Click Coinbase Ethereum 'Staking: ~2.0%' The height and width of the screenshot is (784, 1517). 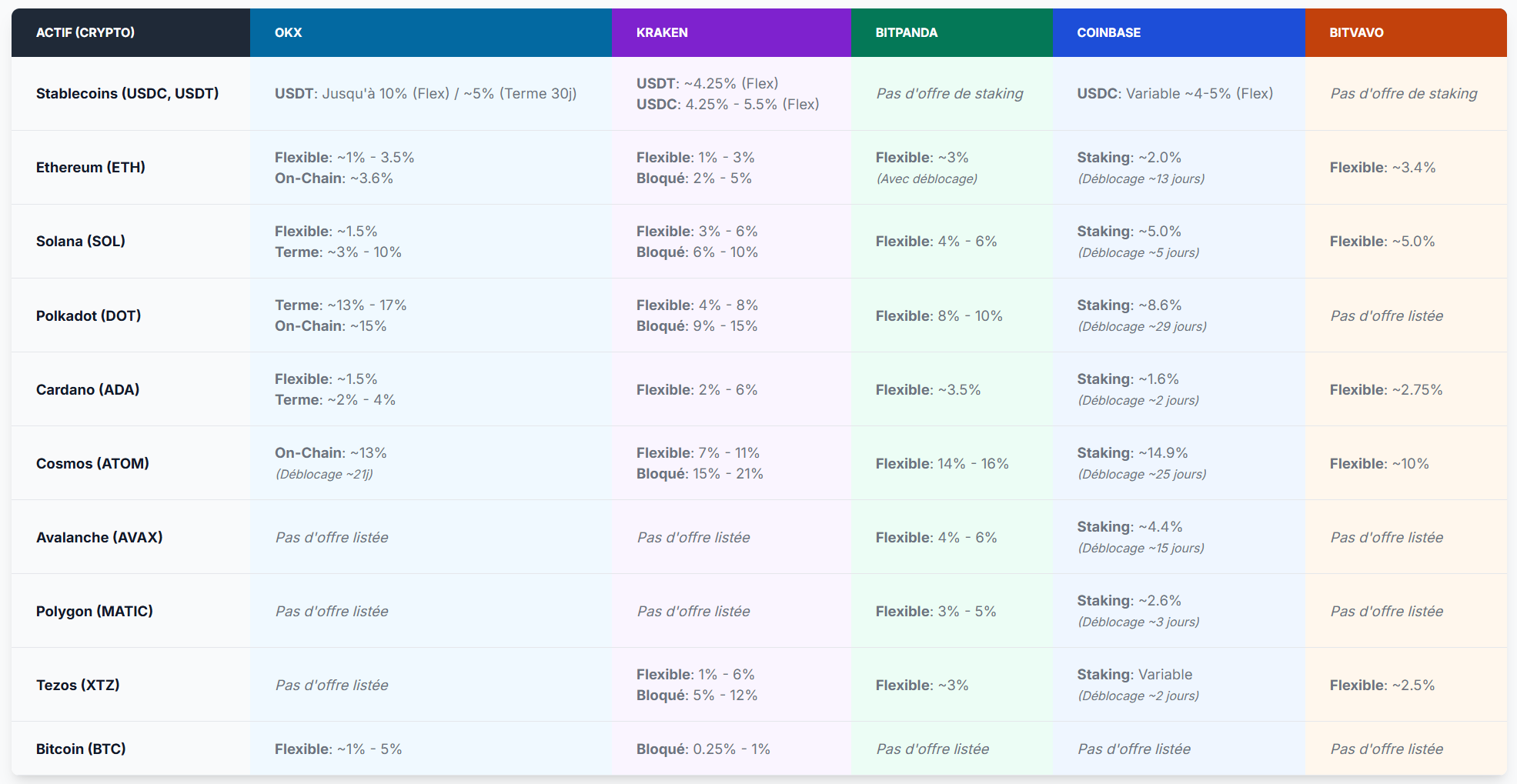click(1129, 158)
